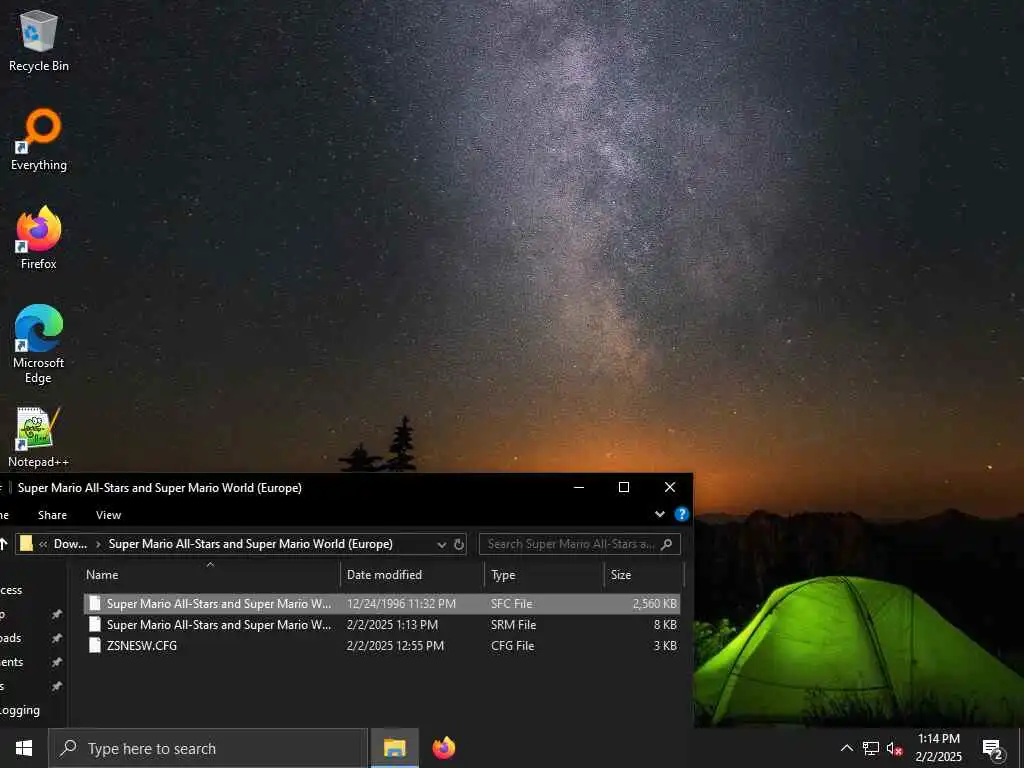
Task: Open the Recycle Bin desktop icon
Action: [39, 40]
